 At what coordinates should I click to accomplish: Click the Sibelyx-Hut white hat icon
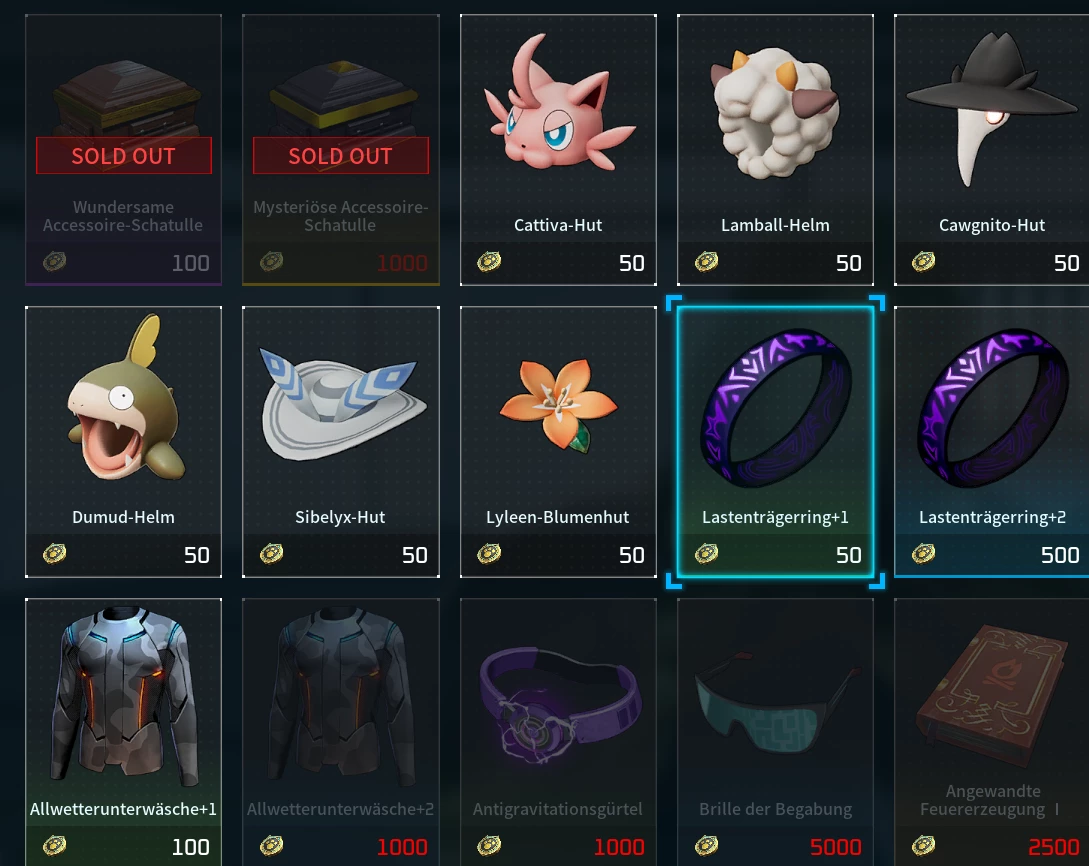pyautogui.click(x=341, y=401)
